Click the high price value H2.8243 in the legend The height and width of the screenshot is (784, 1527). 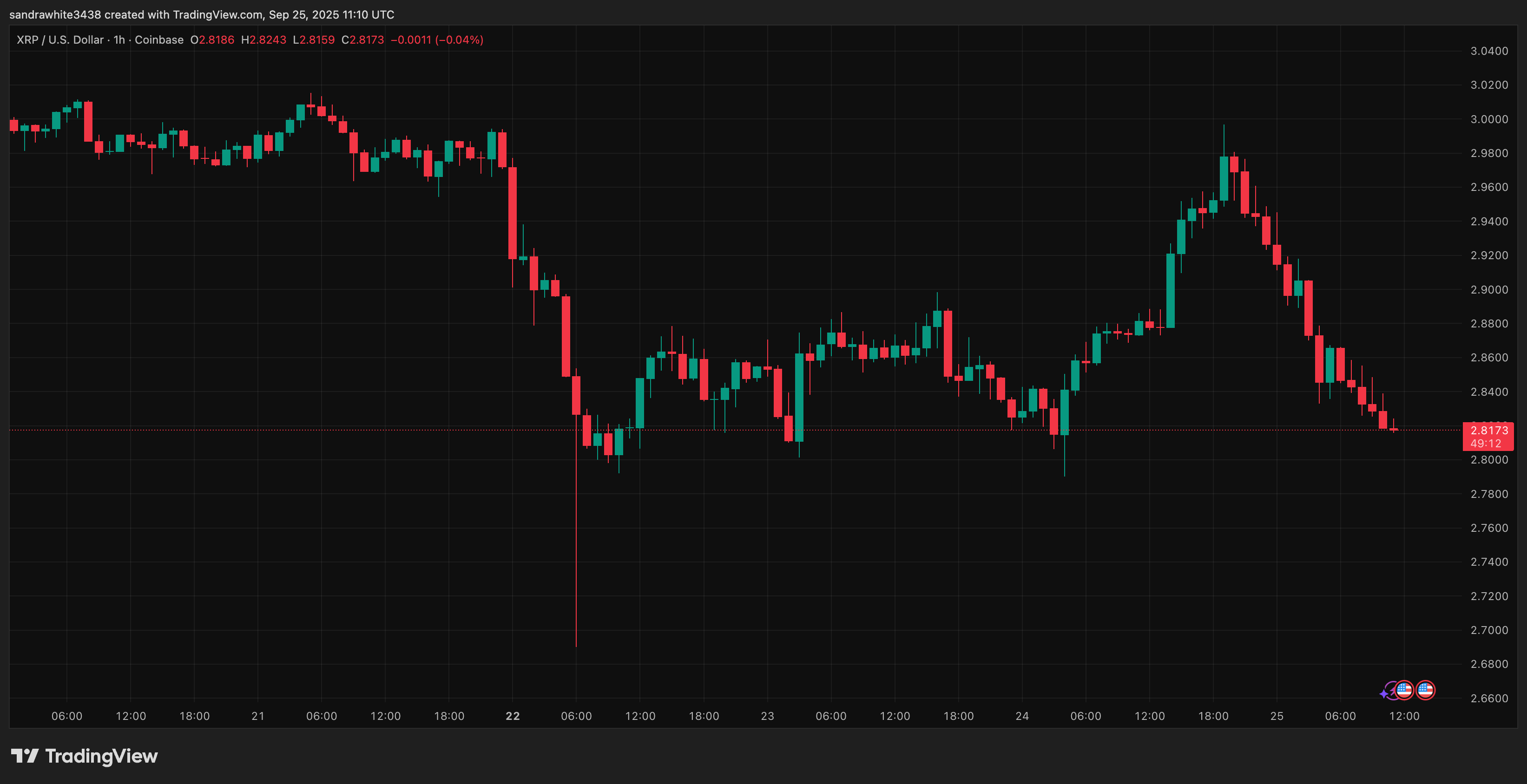click(x=263, y=39)
